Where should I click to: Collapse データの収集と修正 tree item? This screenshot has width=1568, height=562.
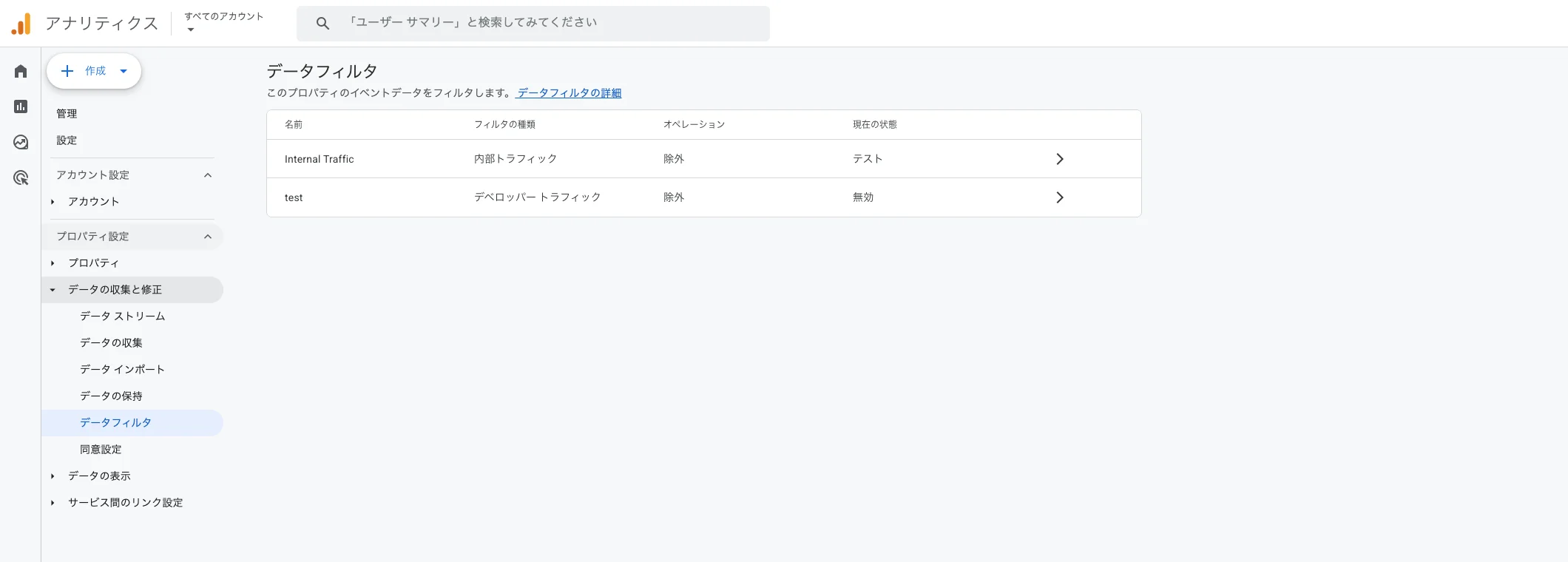point(53,290)
